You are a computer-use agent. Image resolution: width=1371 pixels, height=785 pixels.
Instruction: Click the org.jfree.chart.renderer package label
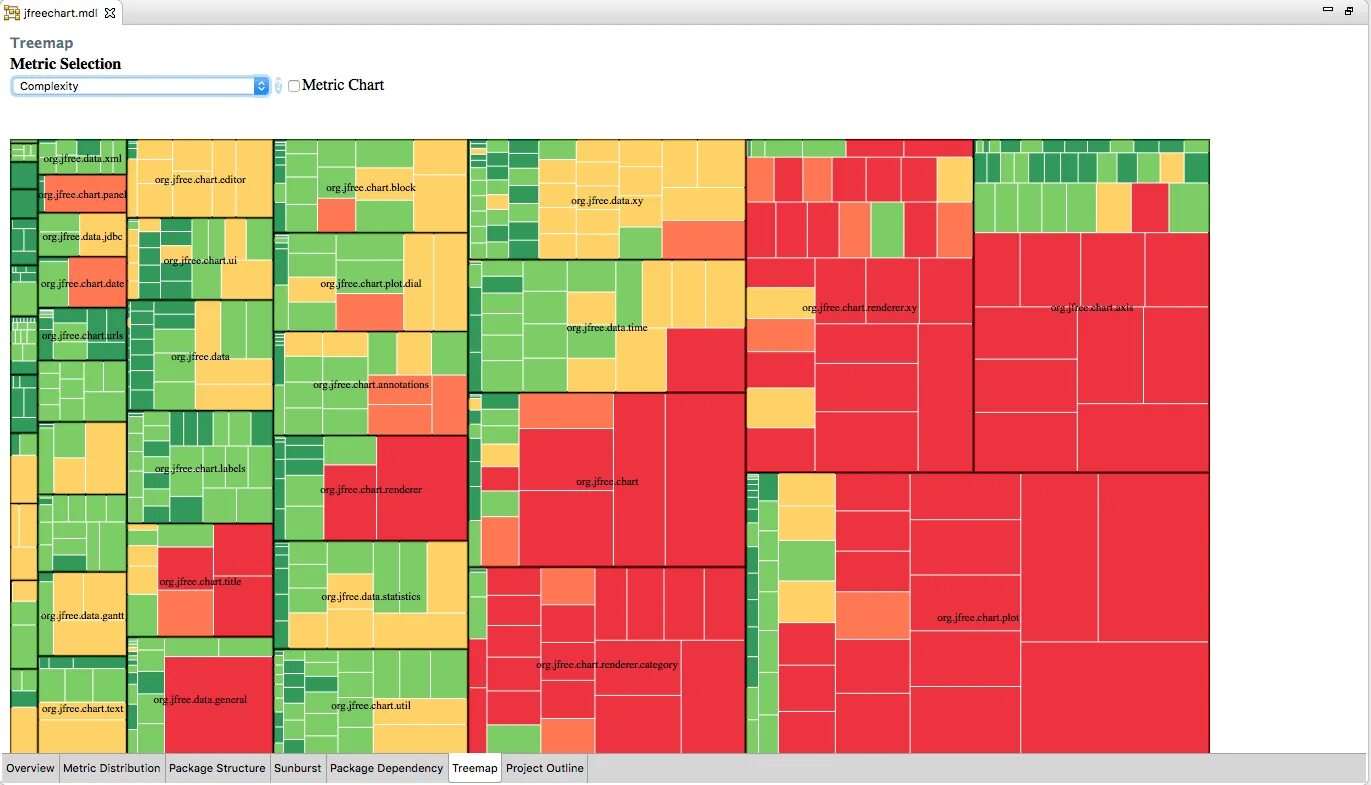tap(371, 490)
